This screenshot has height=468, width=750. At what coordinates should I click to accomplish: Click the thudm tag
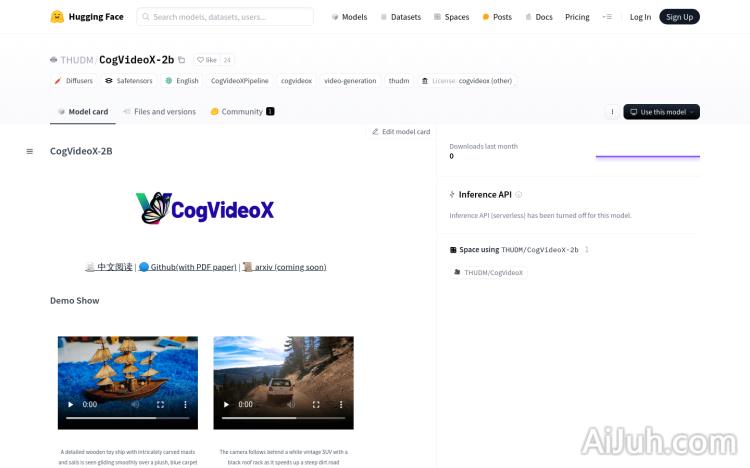(399, 81)
